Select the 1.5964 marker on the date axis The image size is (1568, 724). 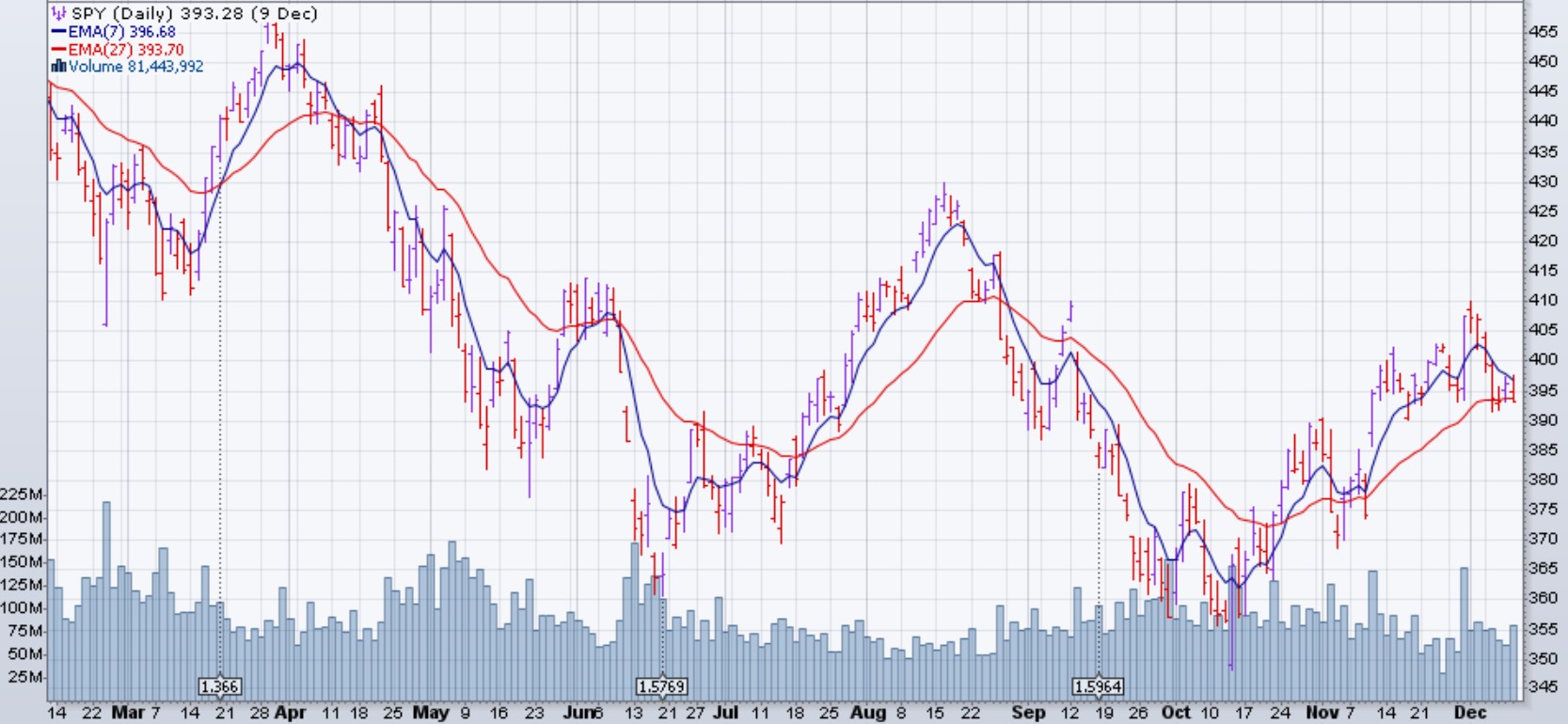coord(1098,686)
